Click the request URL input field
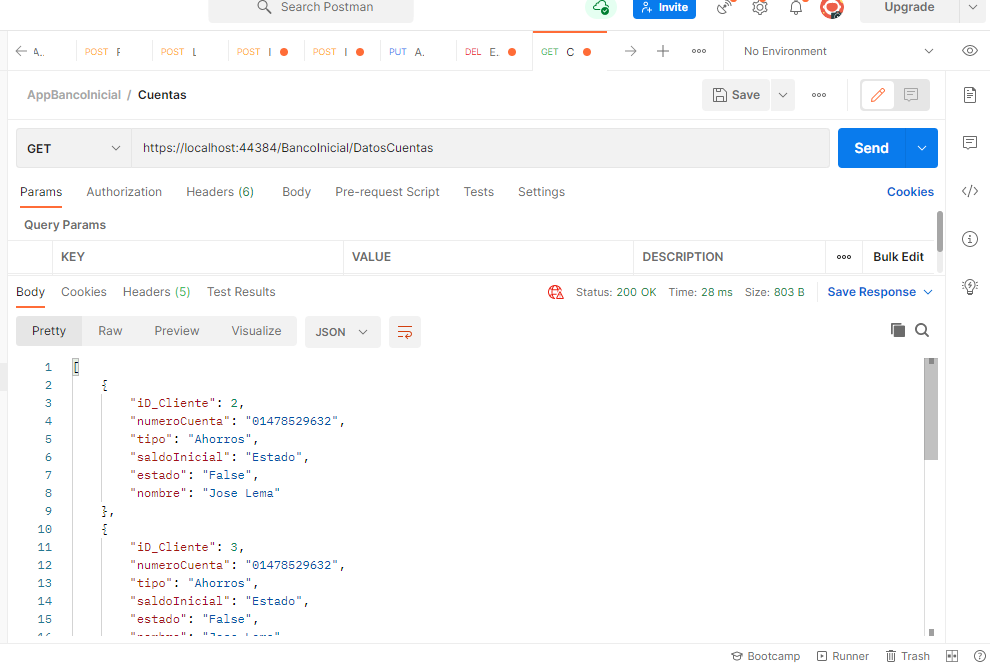Image resolution: width=990 pixels, height=663 pixels. pyautogui.click(x=480, y=148)
